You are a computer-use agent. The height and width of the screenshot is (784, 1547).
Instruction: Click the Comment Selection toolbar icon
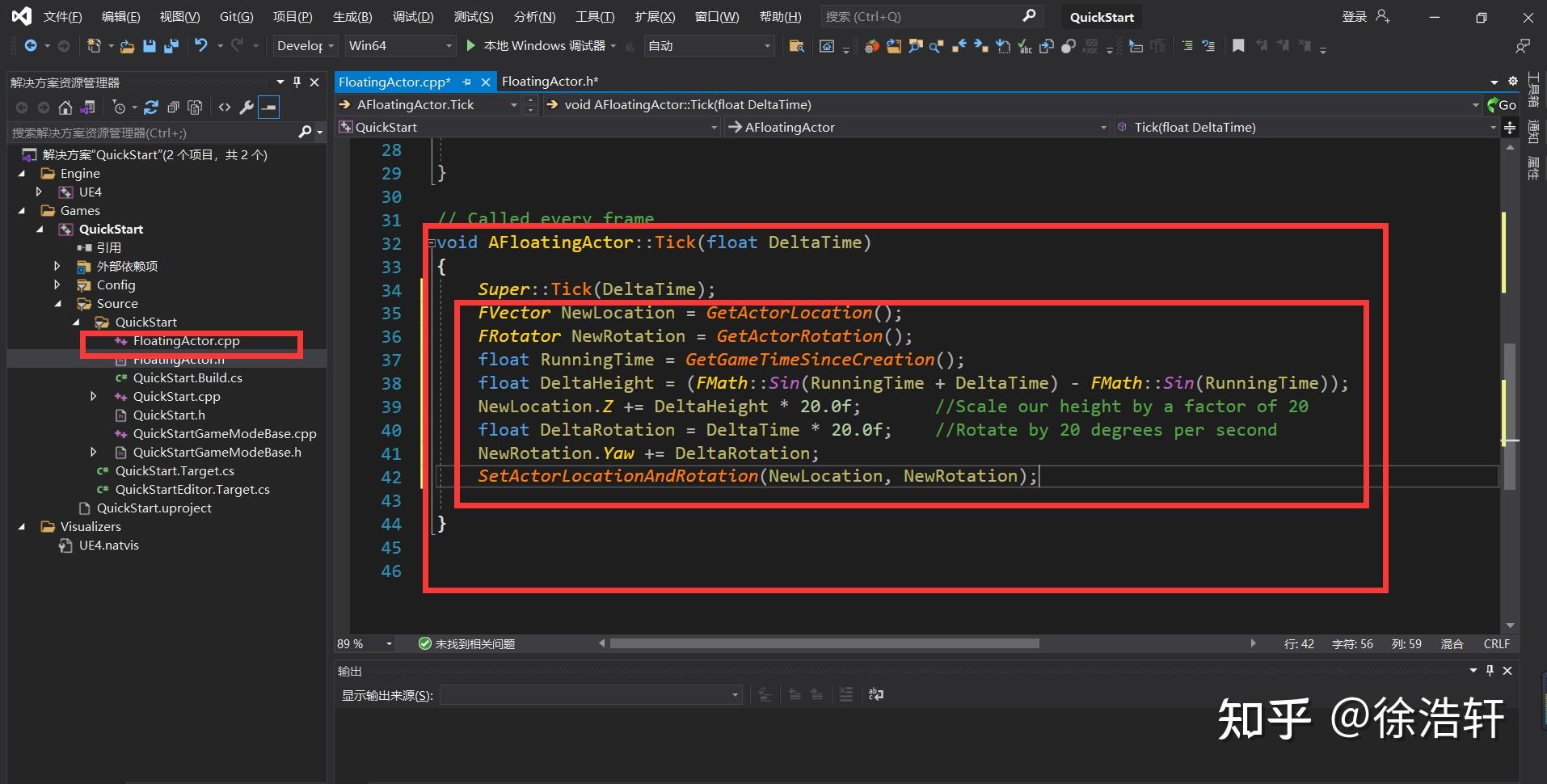tap(1187, 46)
